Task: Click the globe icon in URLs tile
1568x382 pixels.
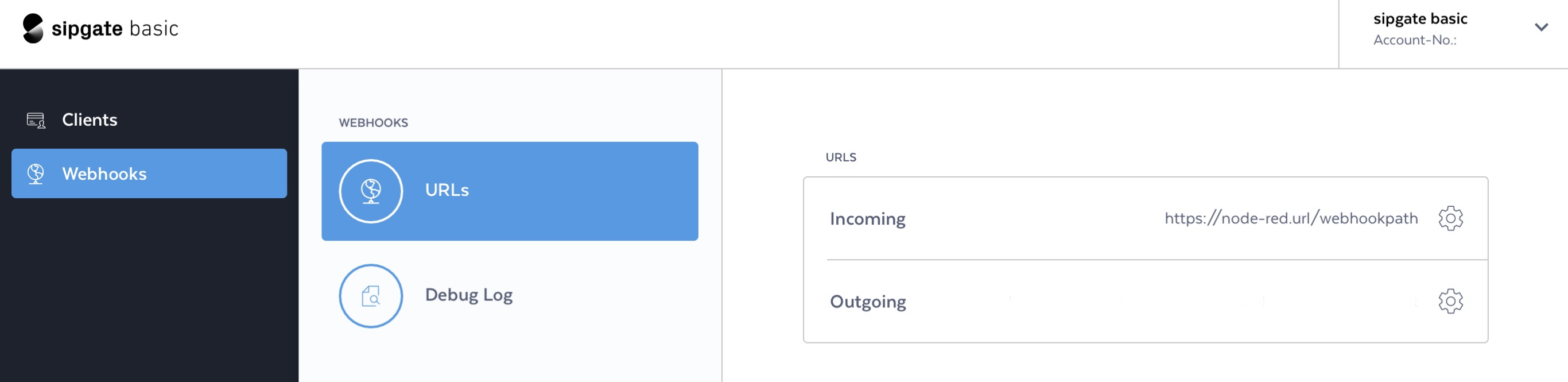Action: click(371, 191)
